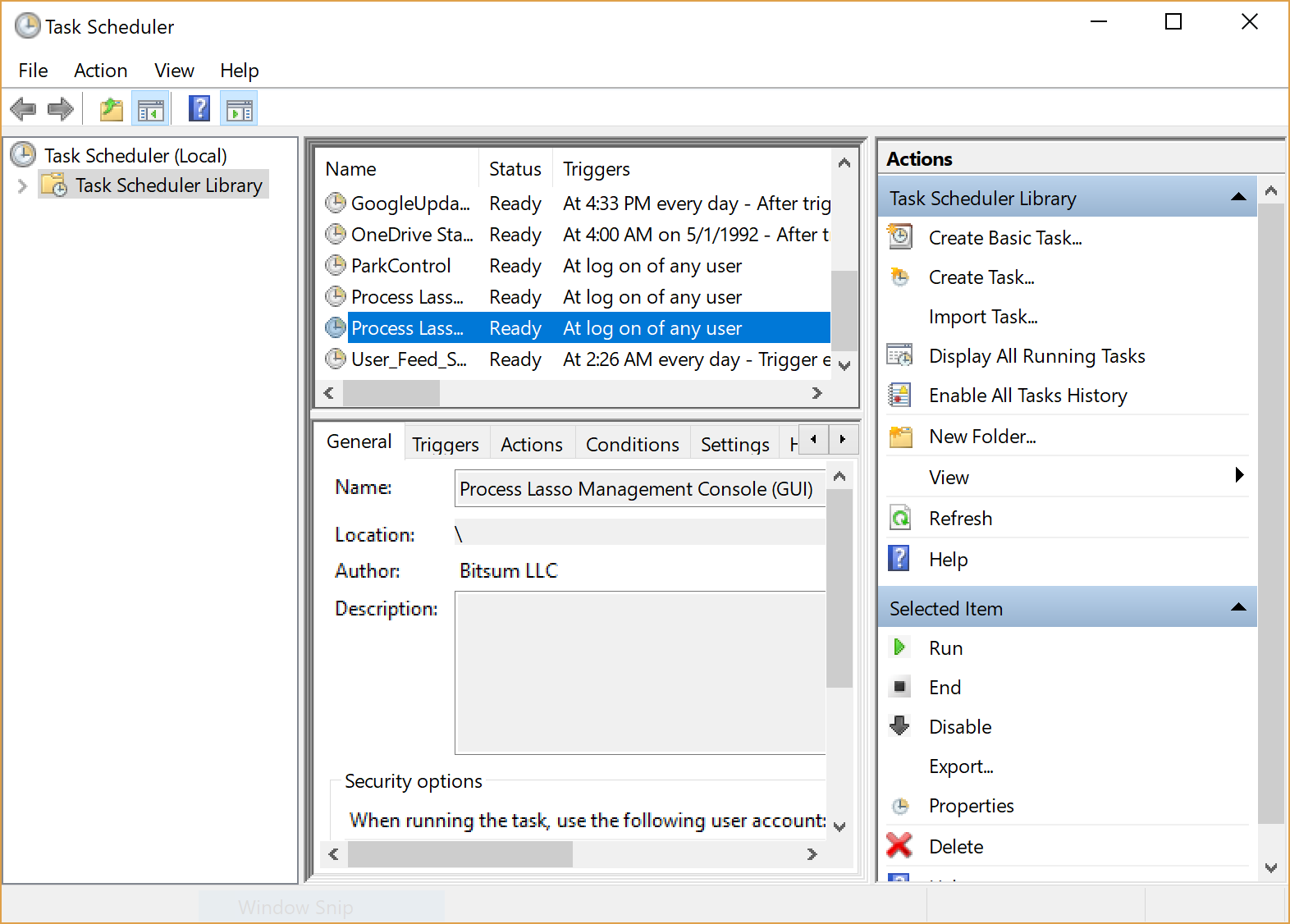Screen dimensions: 1290x924
Task: Click Create Basic Task link
Action: coord(1004,238)
